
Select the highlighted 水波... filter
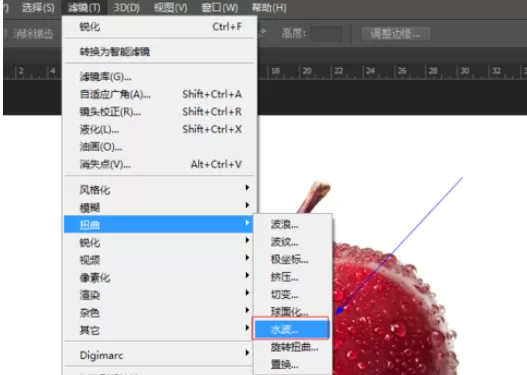291,329
